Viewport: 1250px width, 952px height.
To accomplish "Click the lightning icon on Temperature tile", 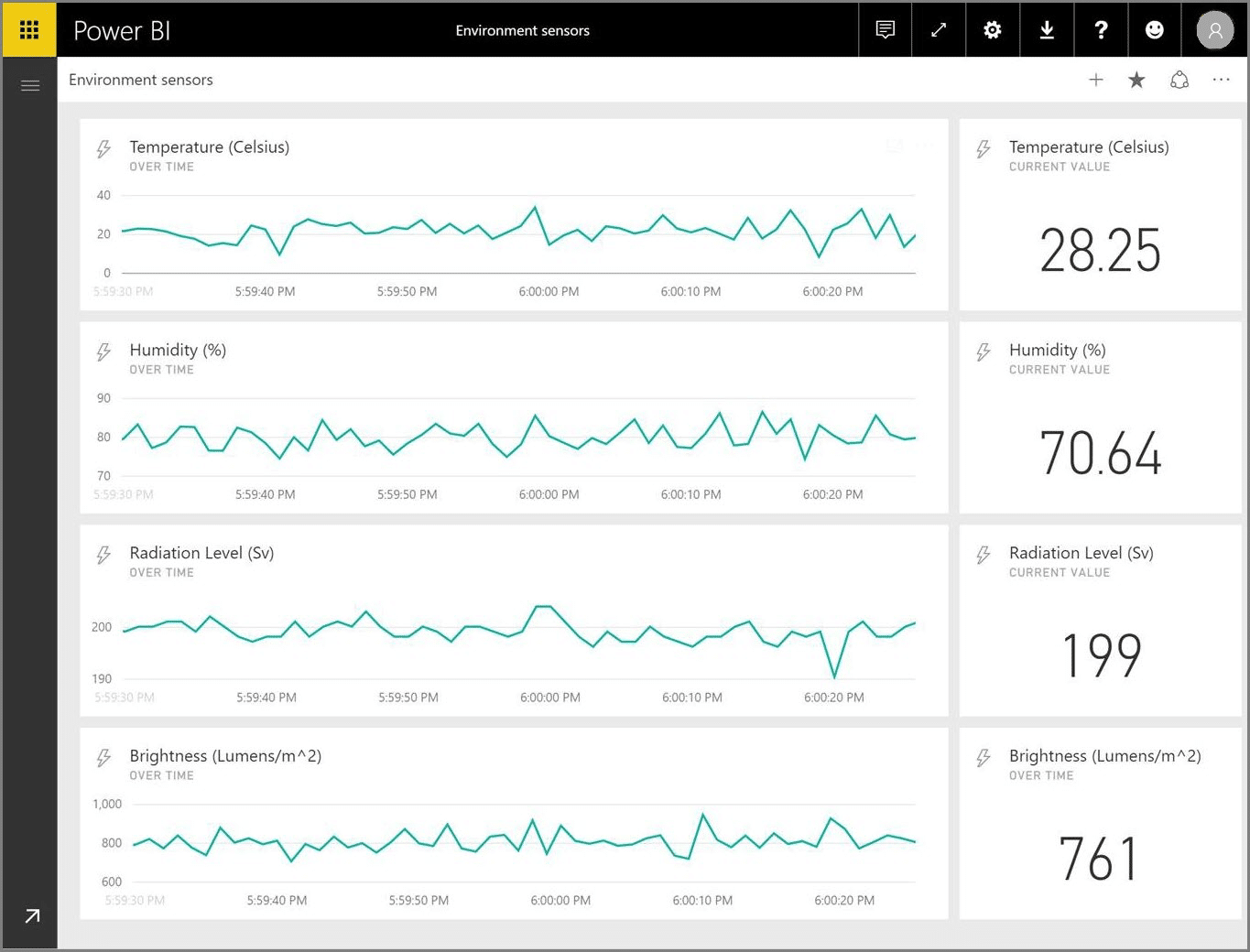I will pyautogui.click(x=103, y=147).
